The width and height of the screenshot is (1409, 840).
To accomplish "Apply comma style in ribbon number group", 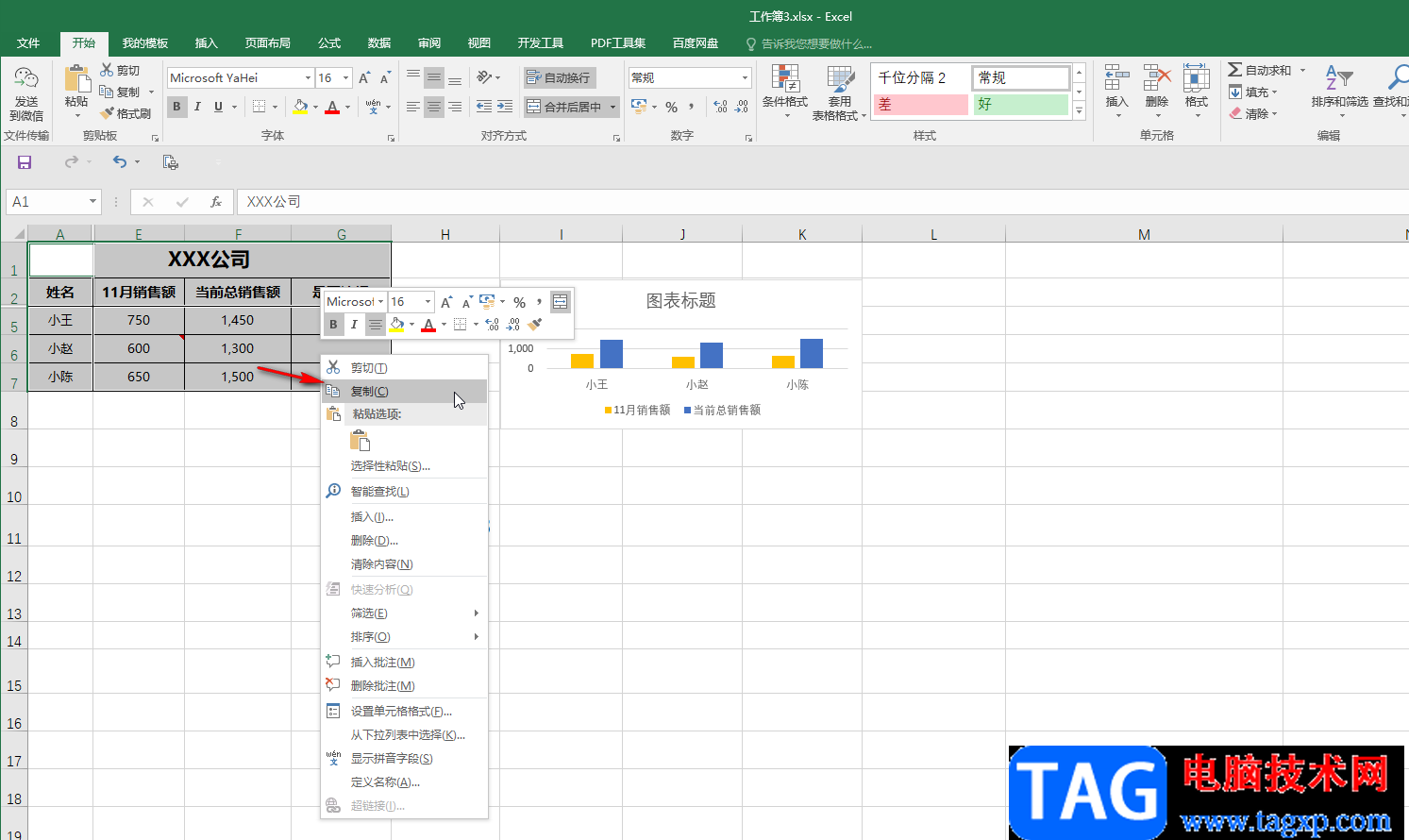I will click(692, 107).
